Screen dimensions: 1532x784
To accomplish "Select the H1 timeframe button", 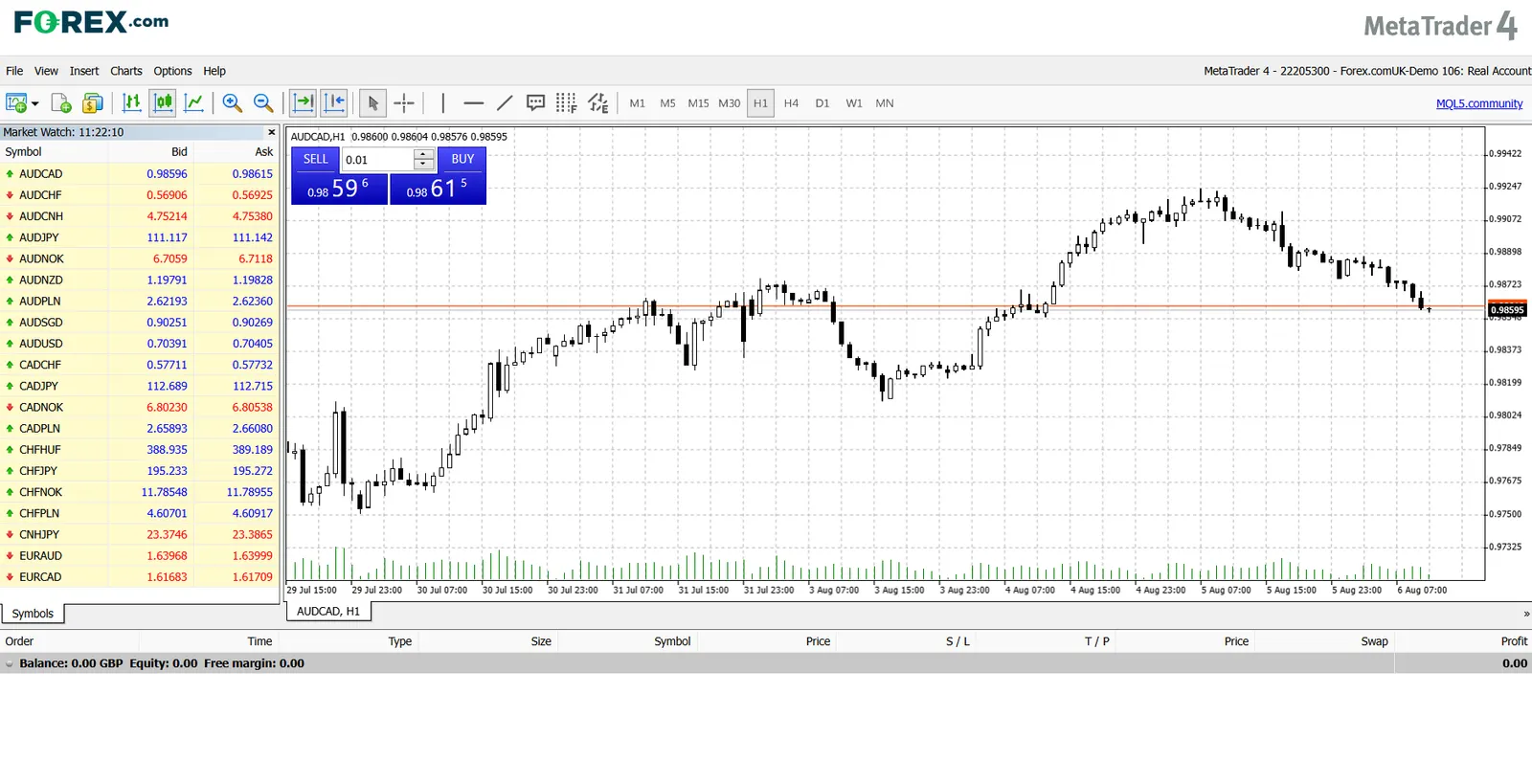I will pos(760,103).
